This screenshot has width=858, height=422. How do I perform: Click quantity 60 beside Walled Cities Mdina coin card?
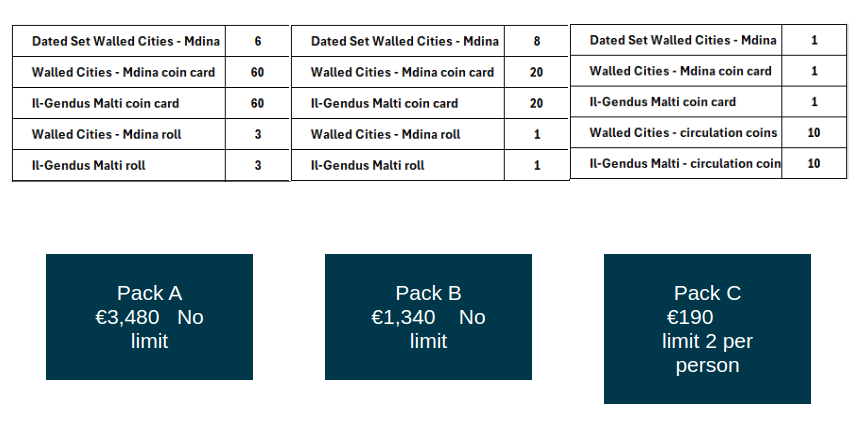click(x=257, y=73)
